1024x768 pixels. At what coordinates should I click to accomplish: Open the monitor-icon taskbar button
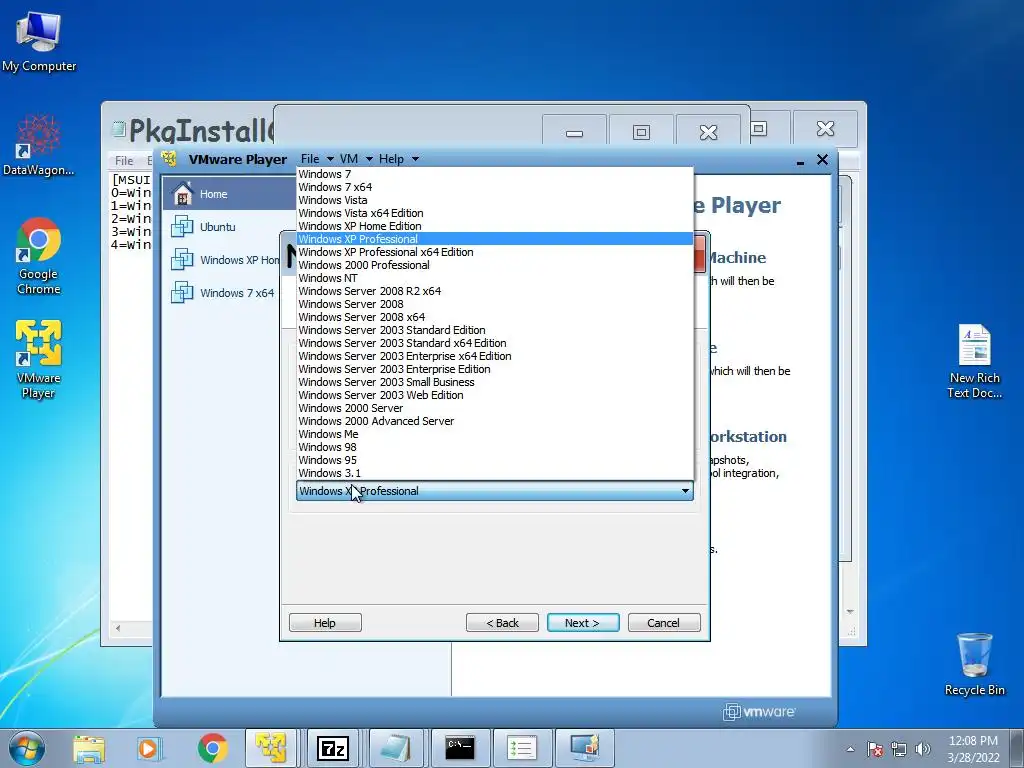click(584, 748)
